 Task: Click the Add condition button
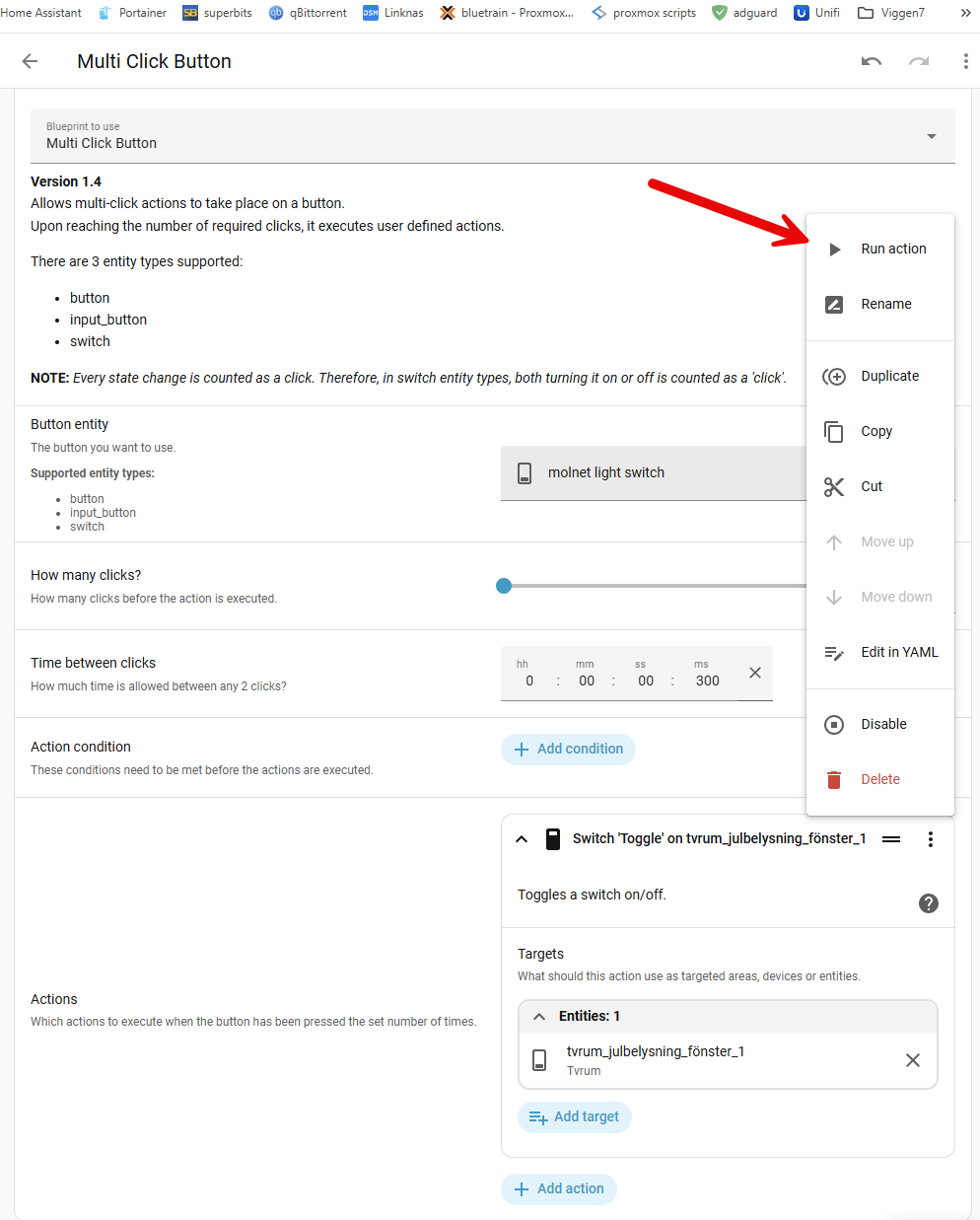click(x=568, y=750)
